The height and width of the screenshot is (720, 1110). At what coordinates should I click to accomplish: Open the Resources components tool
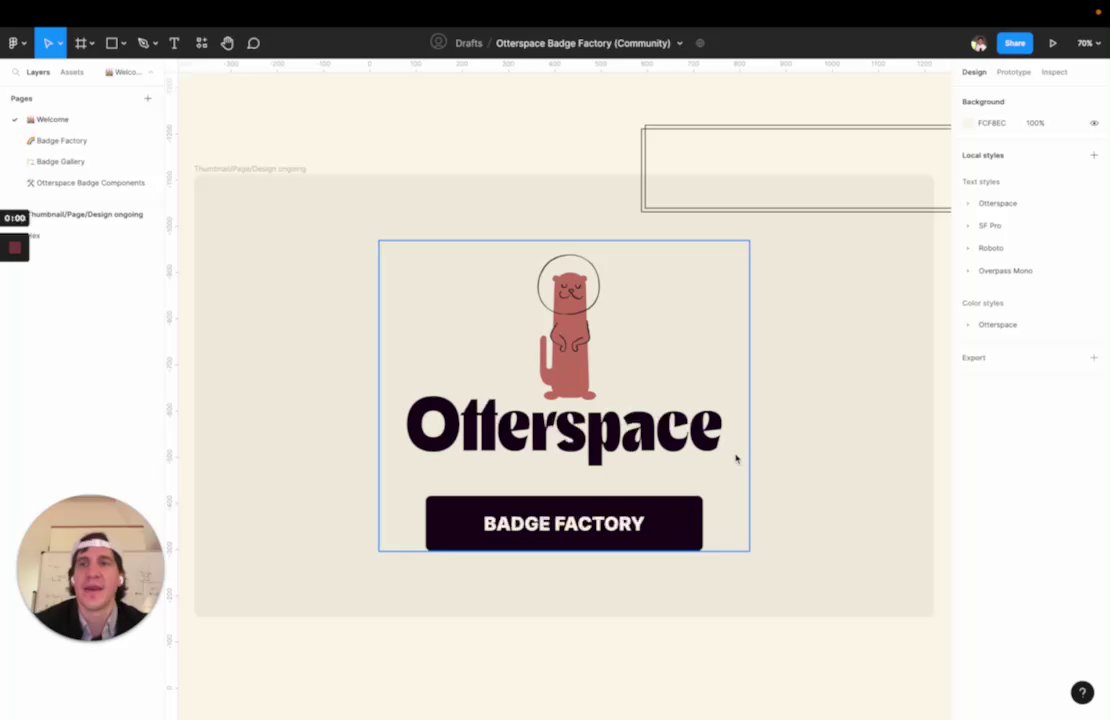pos(202,43)
